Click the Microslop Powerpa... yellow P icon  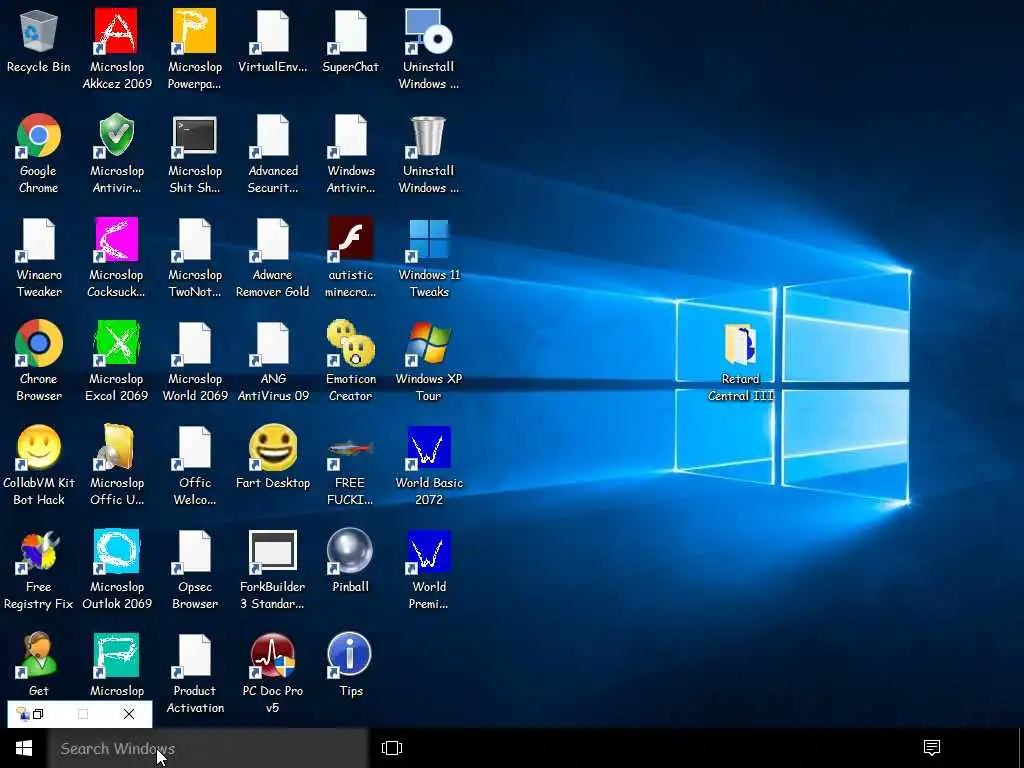point(195,50)
